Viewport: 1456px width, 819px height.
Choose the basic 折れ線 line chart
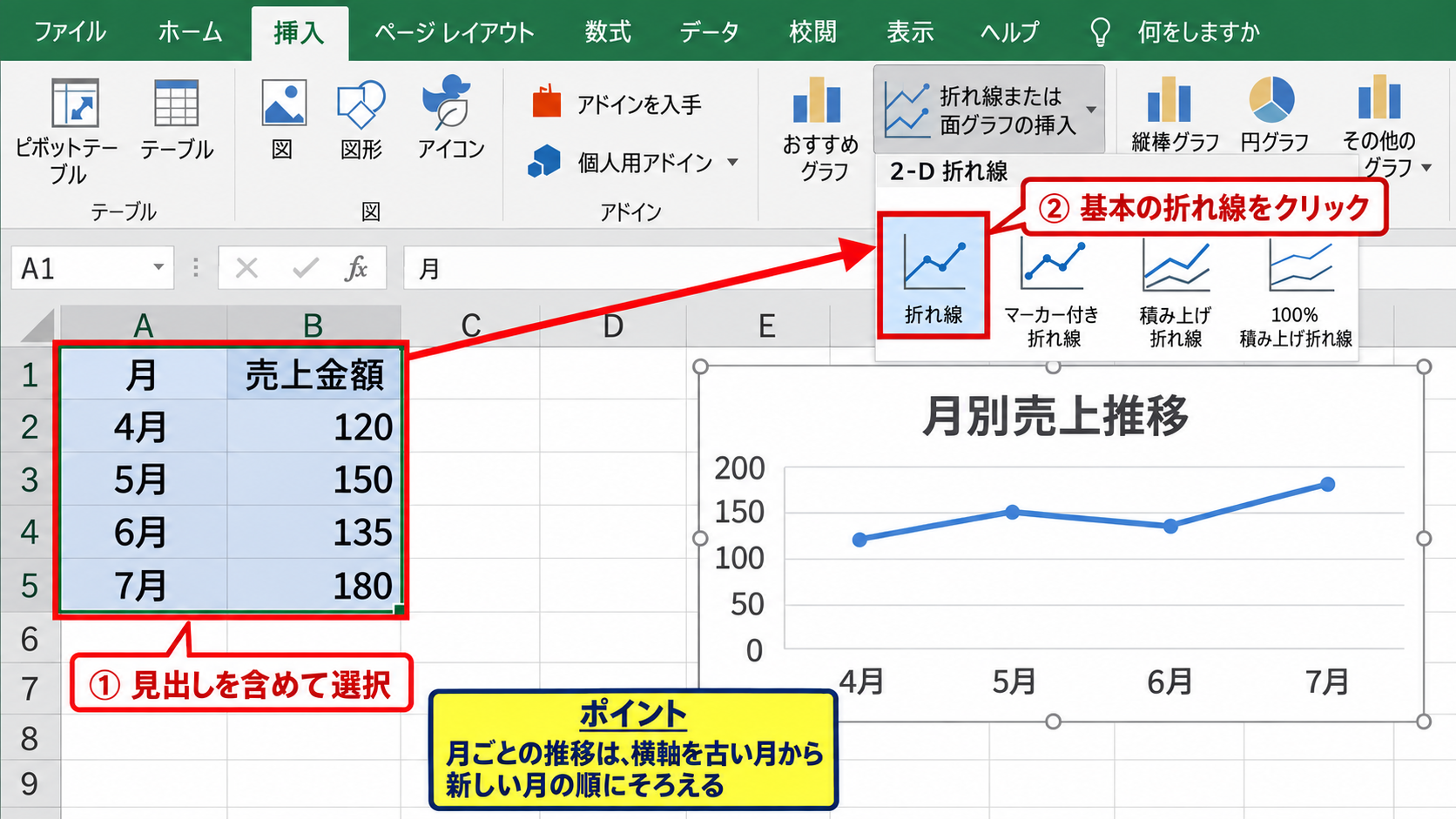(x=934, y=277)
